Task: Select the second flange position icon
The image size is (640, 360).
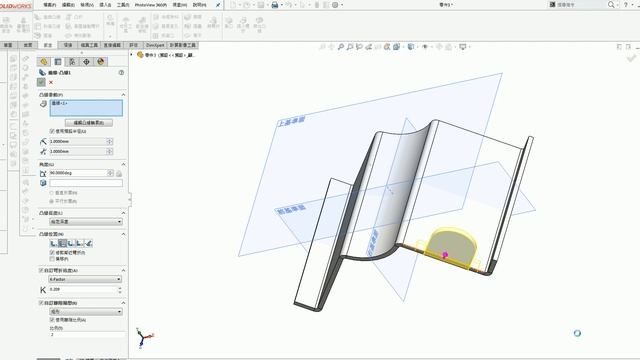Action: point(62,243)
